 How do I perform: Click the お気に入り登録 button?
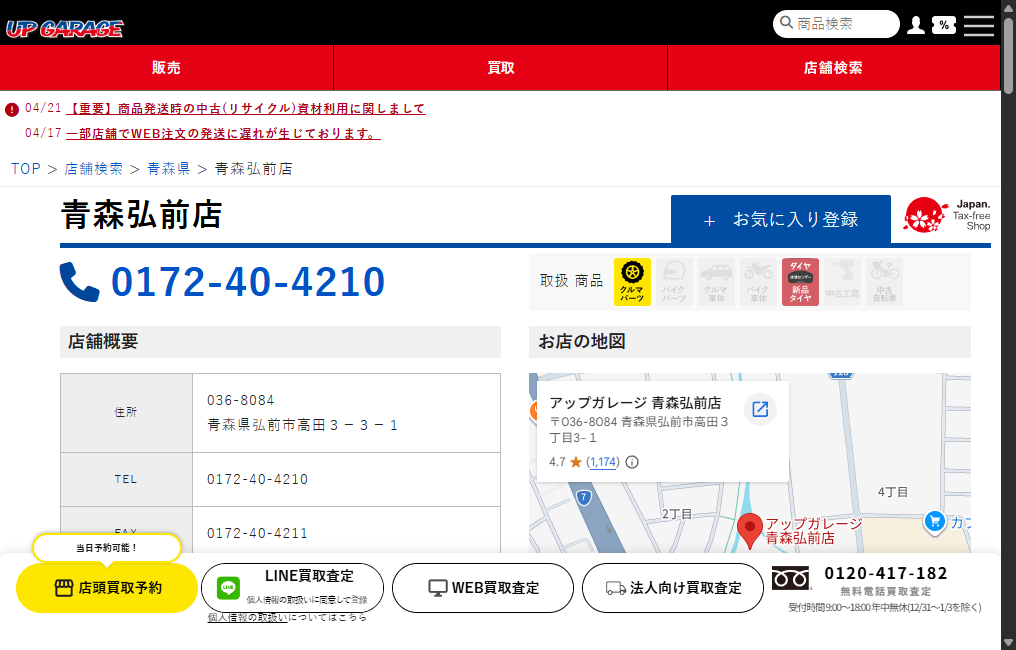coord(781,220)
